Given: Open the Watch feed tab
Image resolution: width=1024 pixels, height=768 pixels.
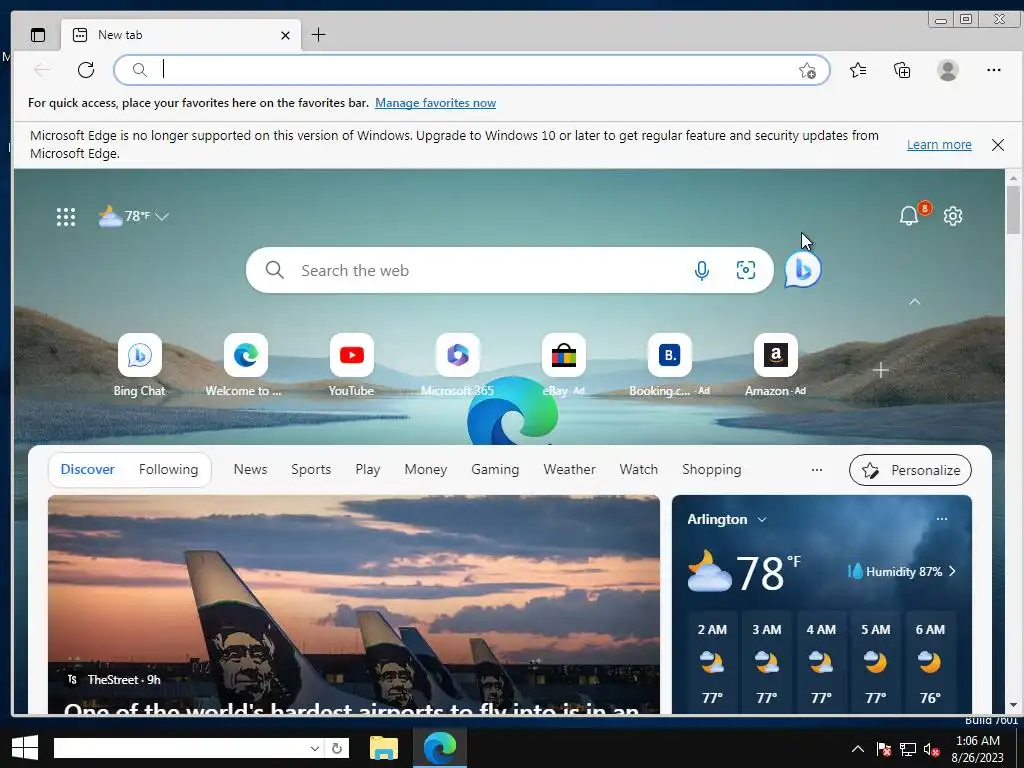Looking at the screenshot, I should click(x=639, y=470).
